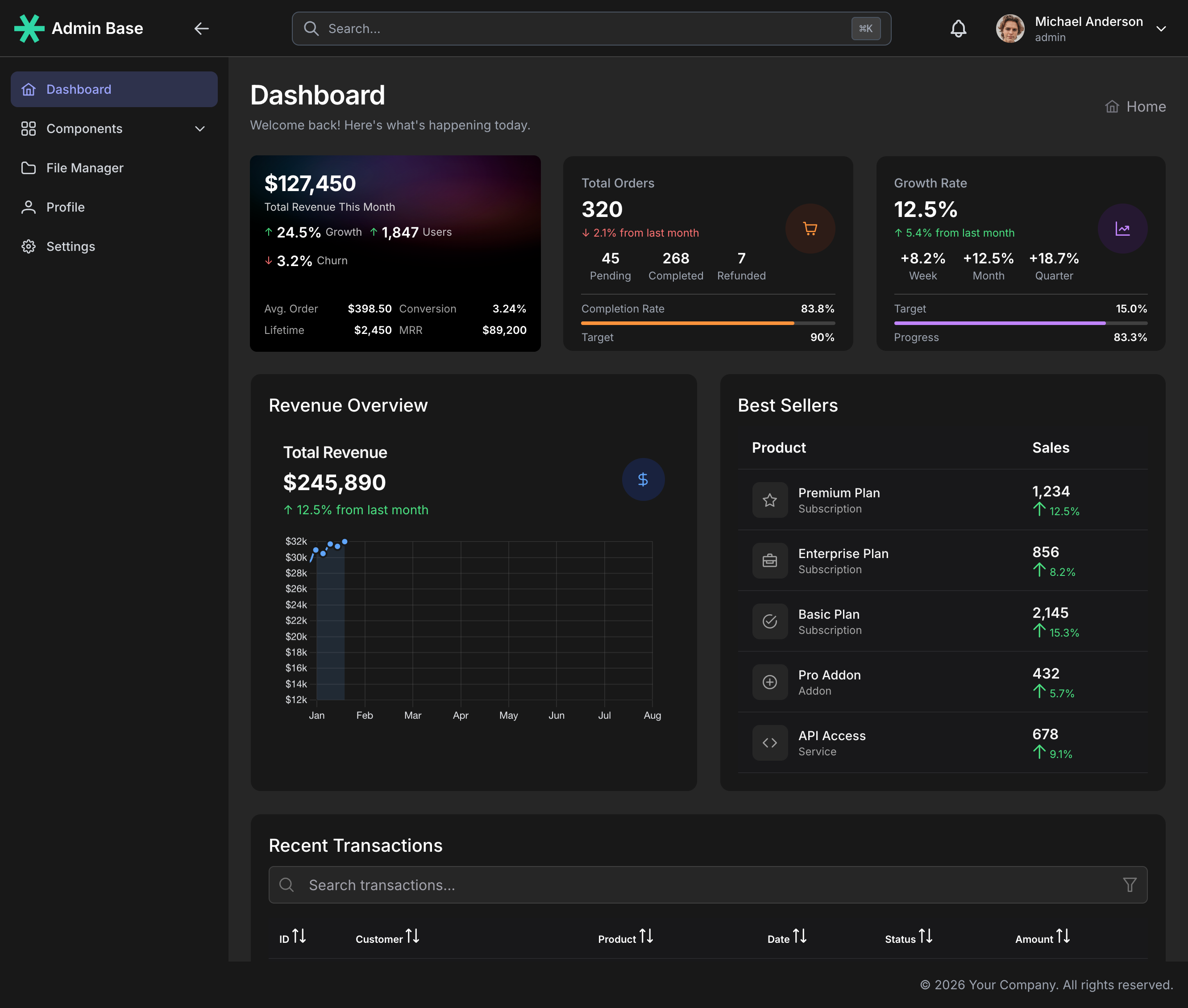Open the Profile page
This screenshot has width=1188, height=1008.
tap(65, 207)
